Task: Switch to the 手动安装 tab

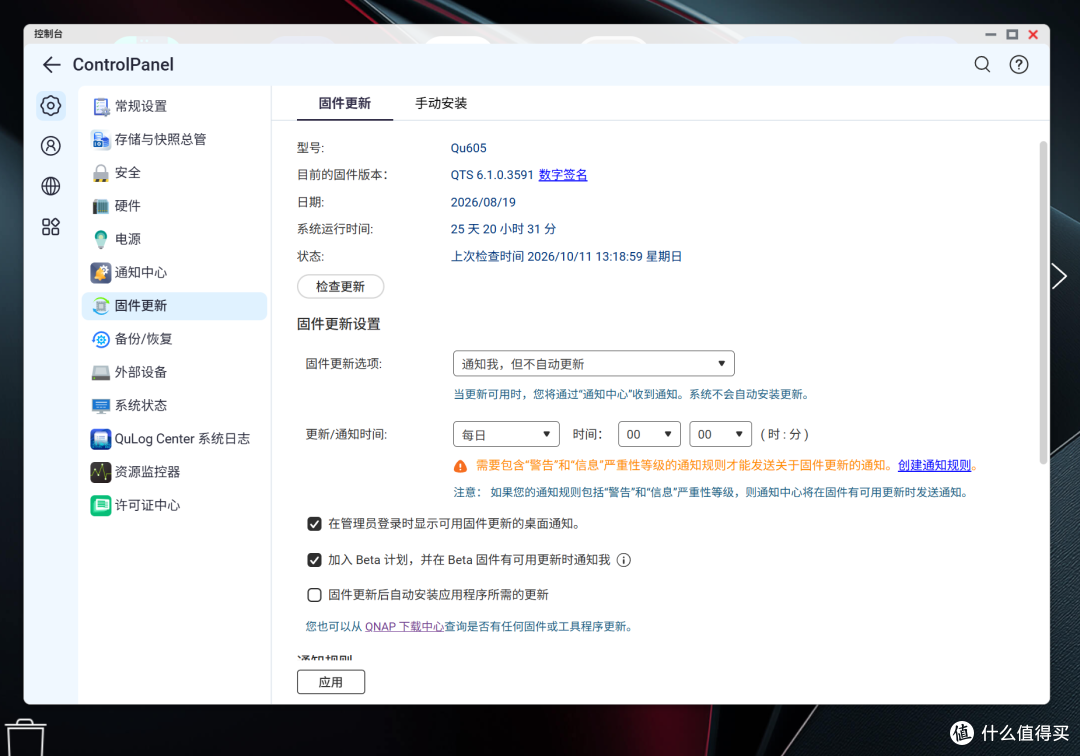Action: click(x=441, y=103)
